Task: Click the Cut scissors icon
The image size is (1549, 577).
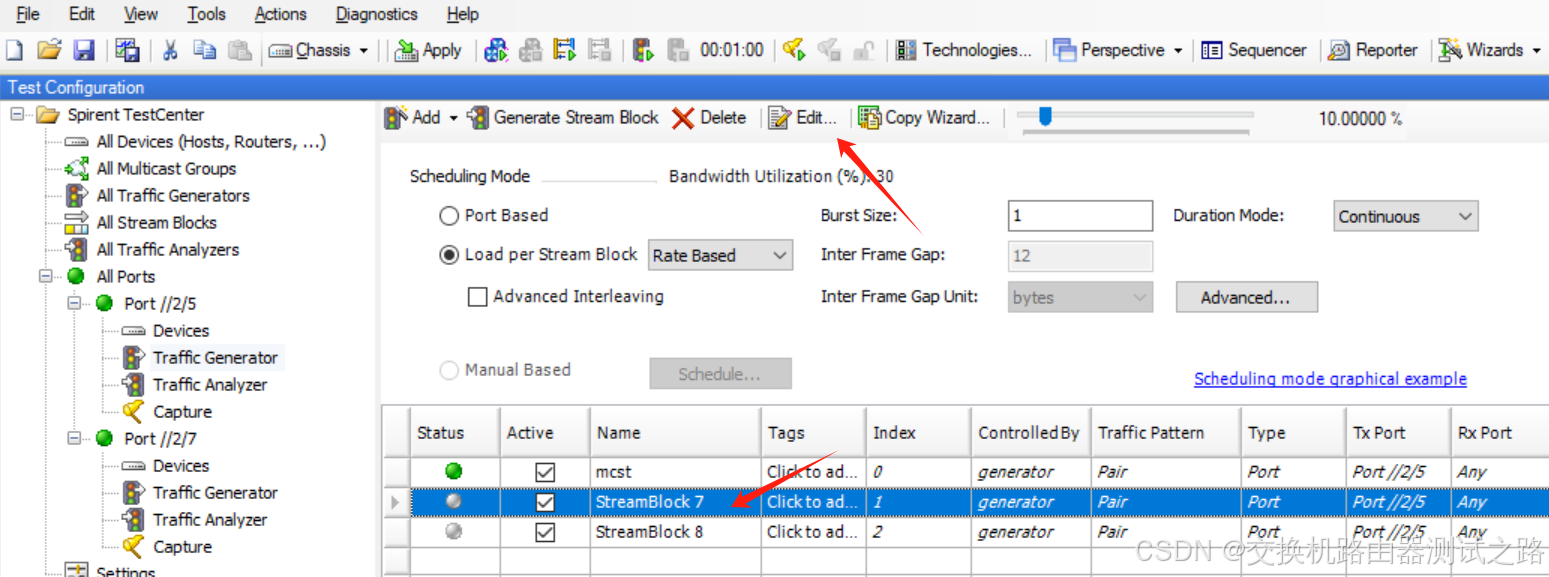Action: (x=170, y=50)
